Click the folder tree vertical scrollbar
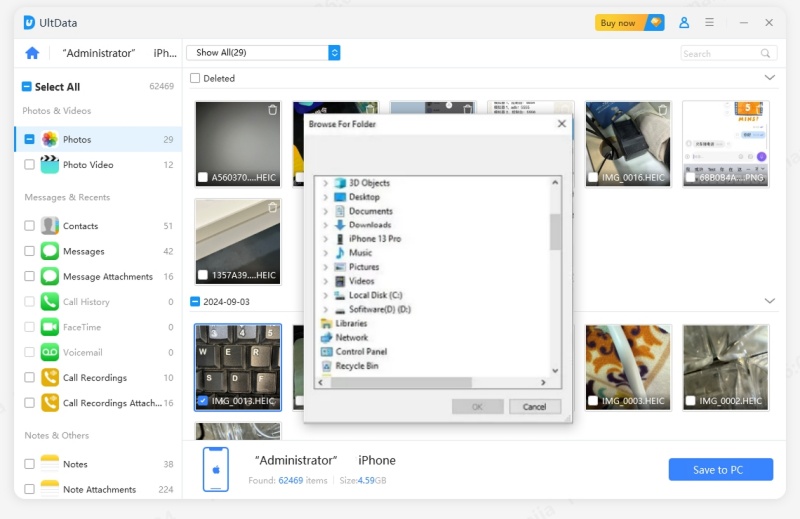This screenshot has height=519, width=800. (556, 230)
